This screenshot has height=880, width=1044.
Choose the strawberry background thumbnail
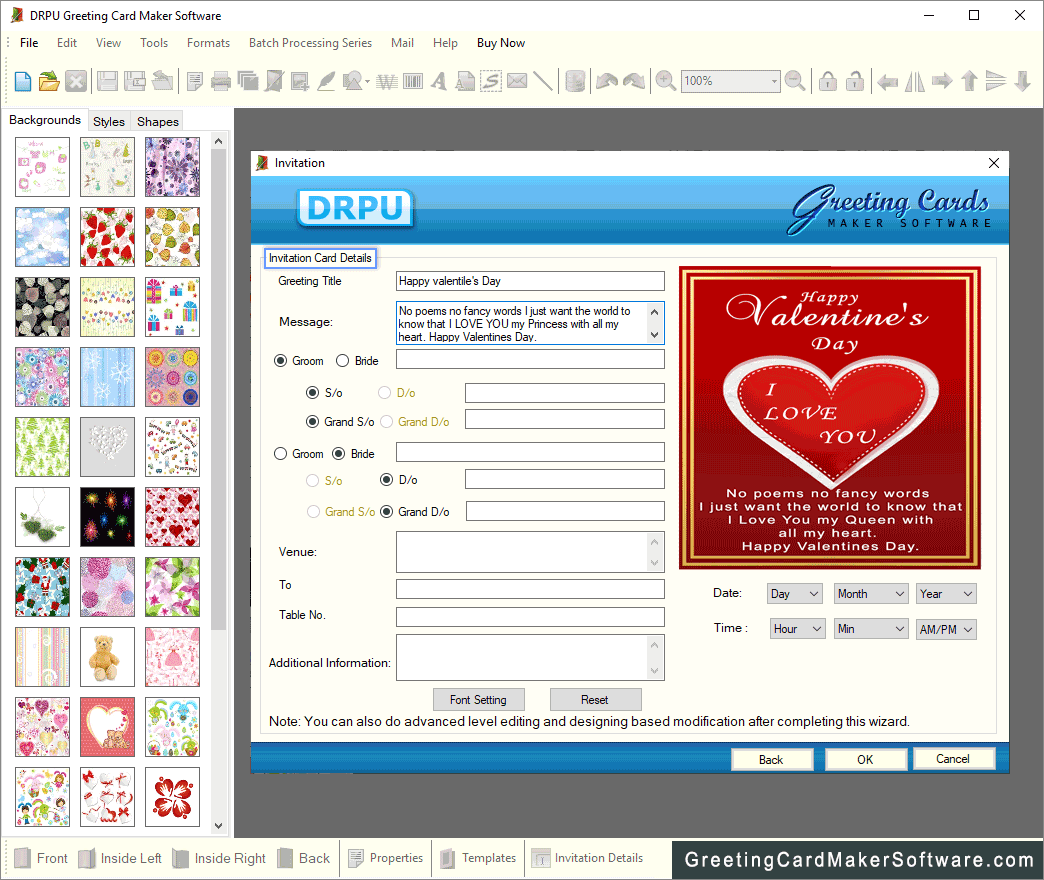click(107, 237)
